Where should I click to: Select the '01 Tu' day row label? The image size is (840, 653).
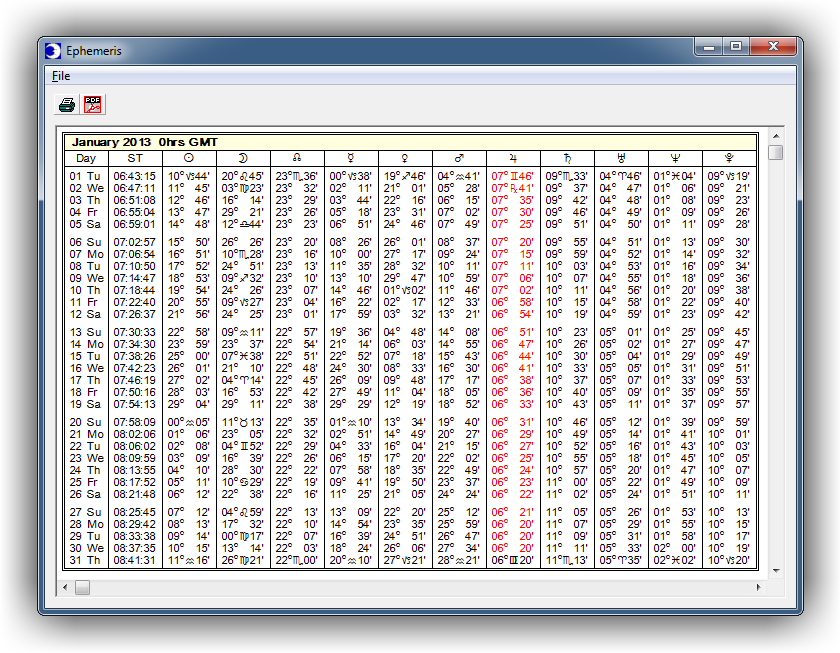click(85, 176)
